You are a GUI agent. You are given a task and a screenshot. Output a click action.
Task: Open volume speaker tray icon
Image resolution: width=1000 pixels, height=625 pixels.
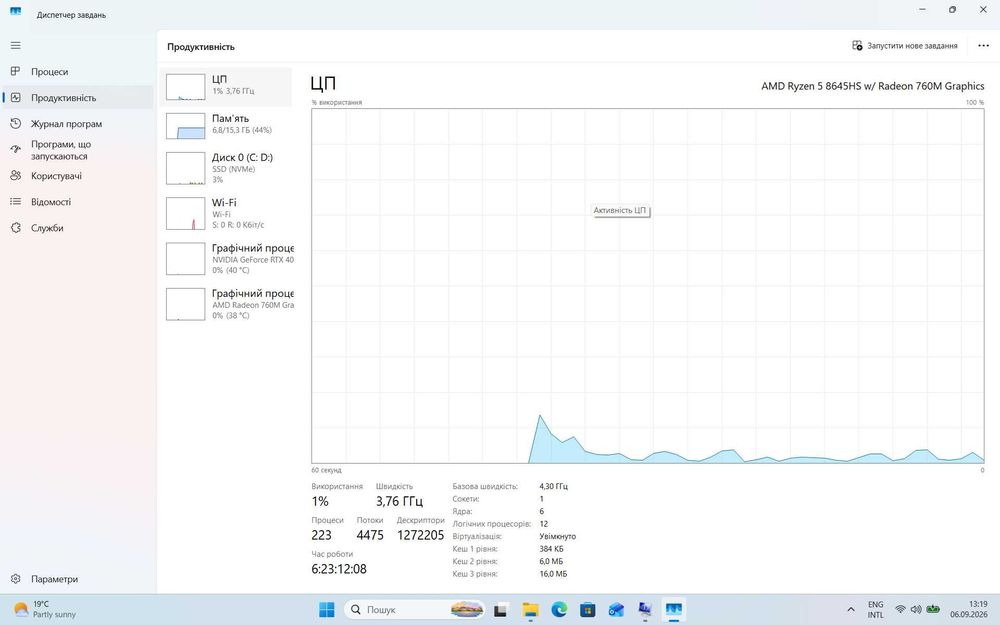[x=916, y=610]
